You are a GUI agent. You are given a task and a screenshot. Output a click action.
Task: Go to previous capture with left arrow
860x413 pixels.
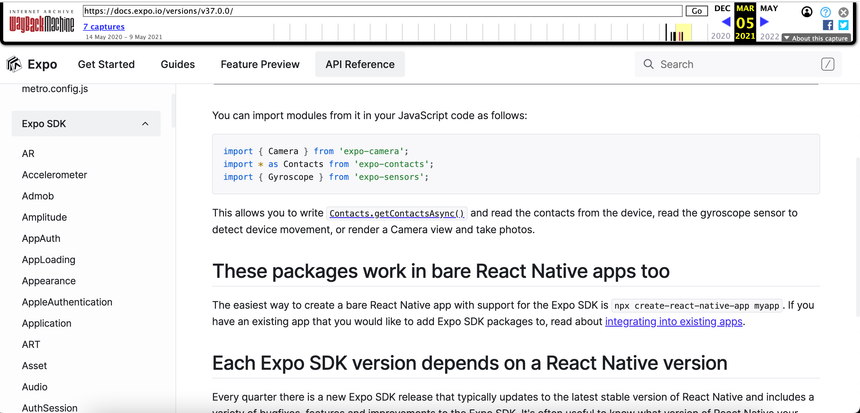[x=726, y=21]
